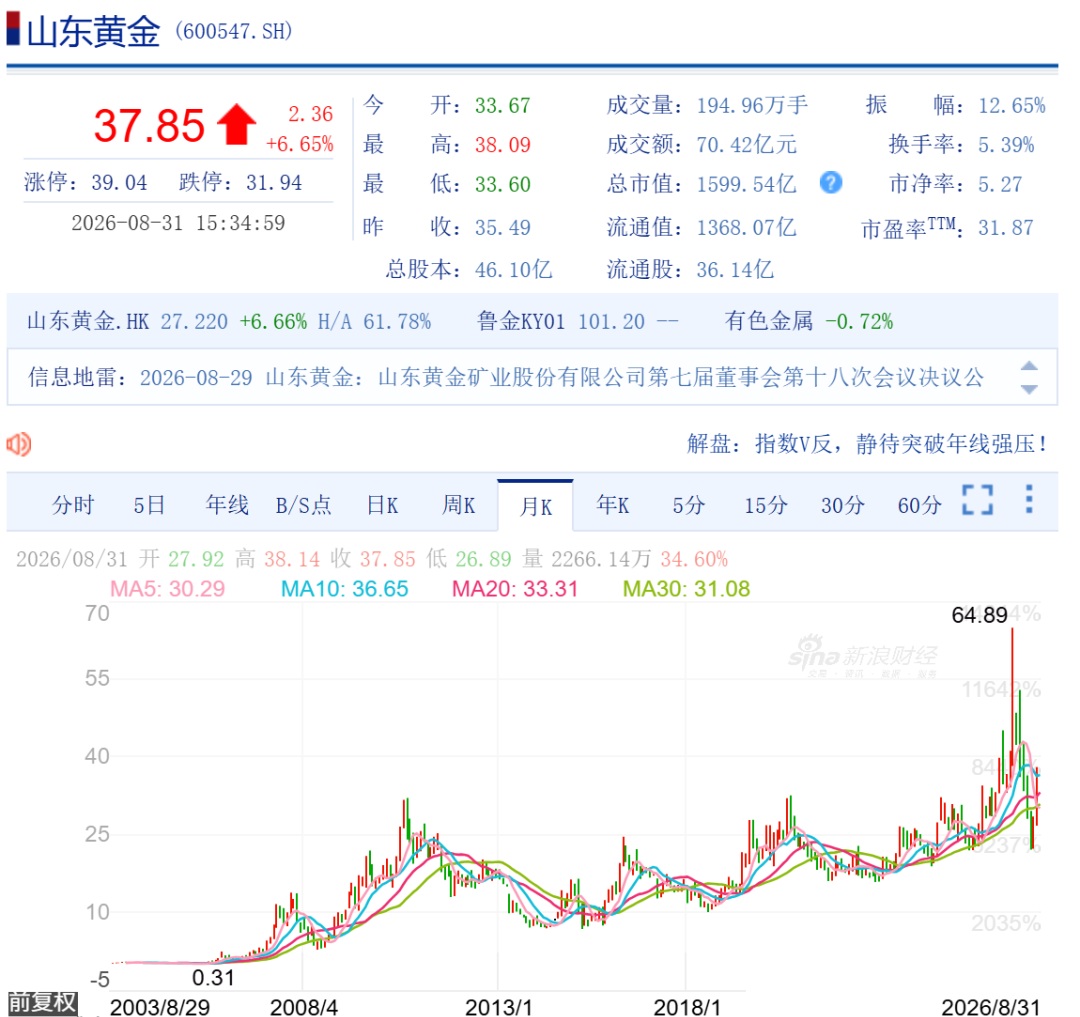
Task: Open the 山东黄金.HK quote link
Action: pos(87,321)
